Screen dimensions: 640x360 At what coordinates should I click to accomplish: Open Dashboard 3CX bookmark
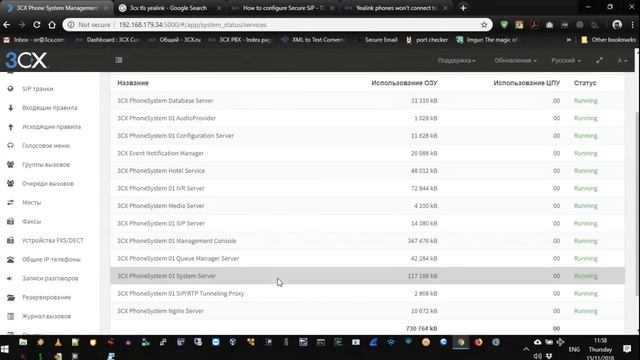click(108, 40)
